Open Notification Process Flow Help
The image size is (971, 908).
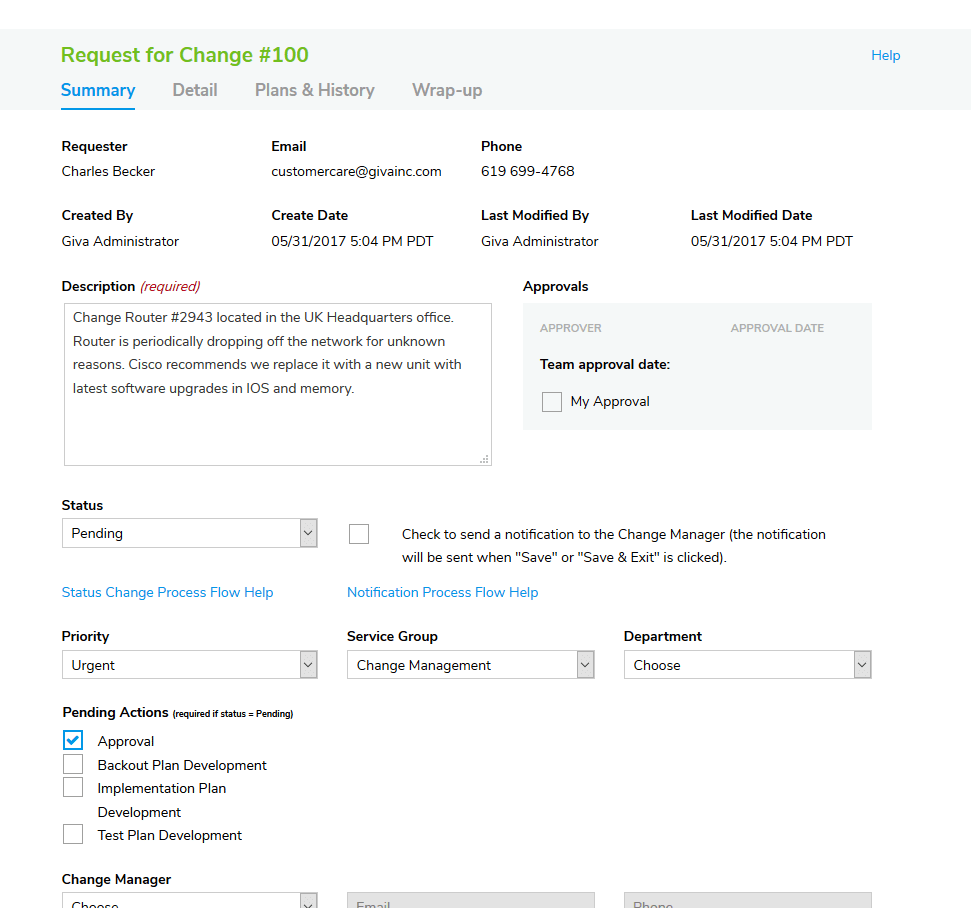(x=442, y=592)
